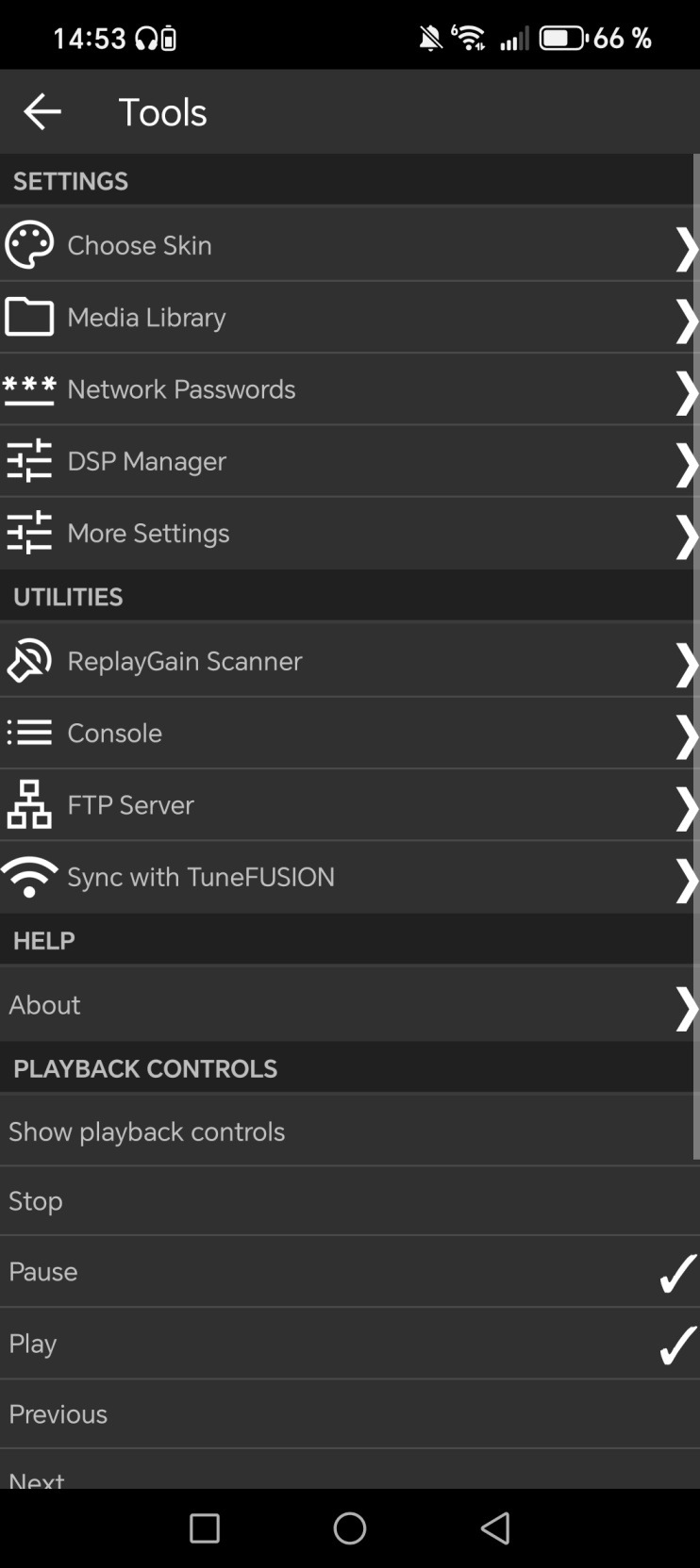Toggle the Play checkmark
The image size is (700, 1568).
click(x=677, y=1345)
